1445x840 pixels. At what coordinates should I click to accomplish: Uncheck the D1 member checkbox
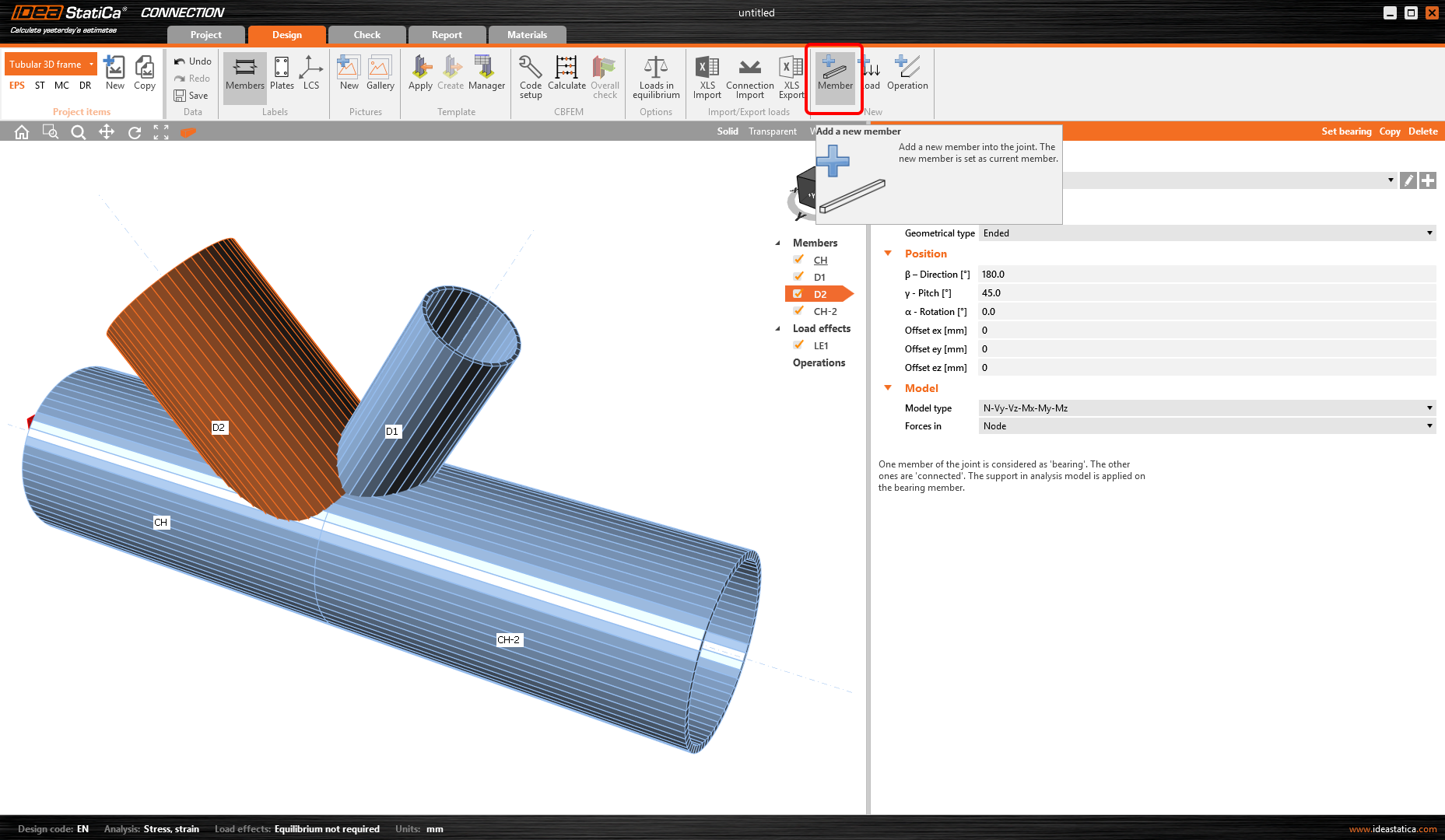pos(798,277)
